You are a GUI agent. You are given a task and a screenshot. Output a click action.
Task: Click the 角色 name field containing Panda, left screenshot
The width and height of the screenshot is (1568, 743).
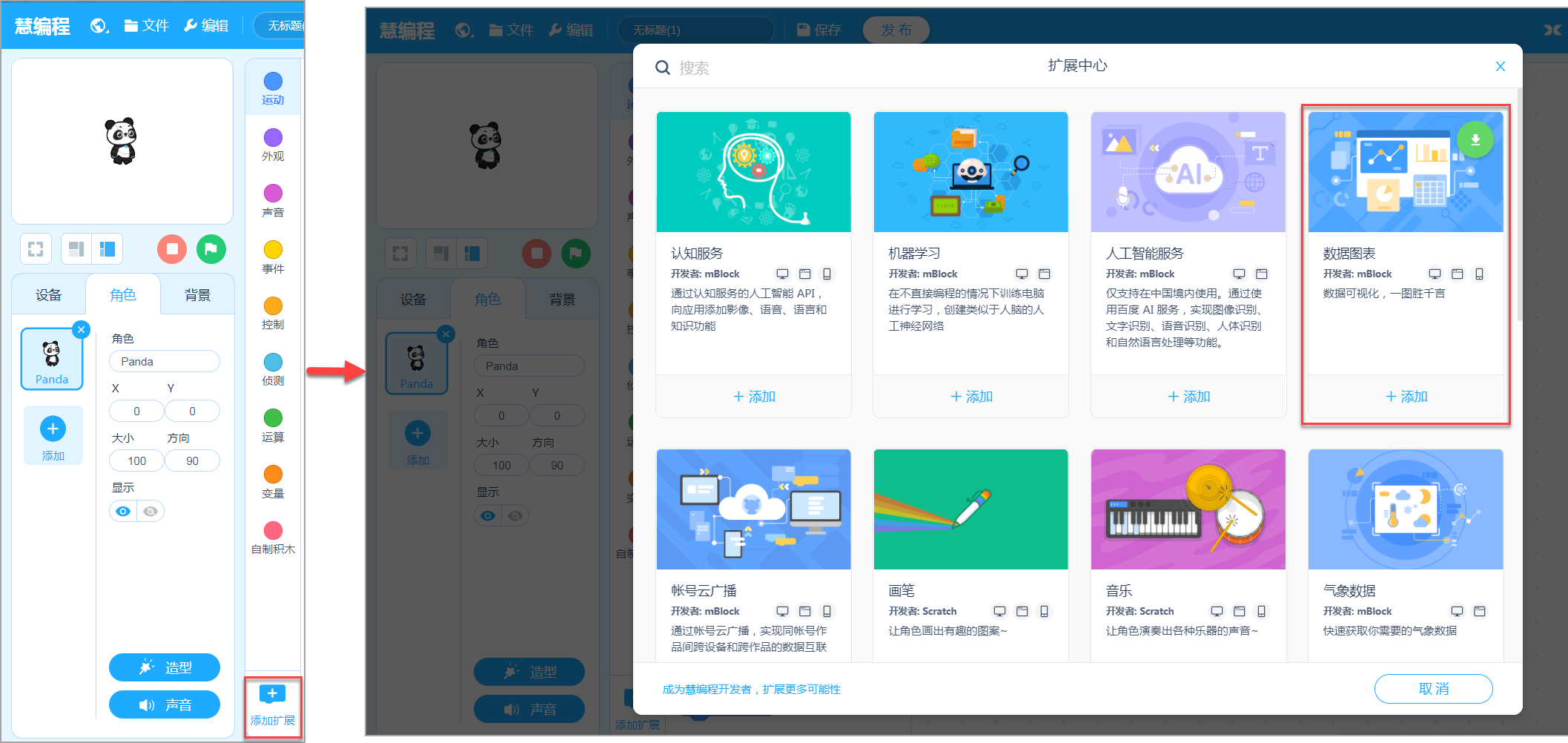[165, 362]
